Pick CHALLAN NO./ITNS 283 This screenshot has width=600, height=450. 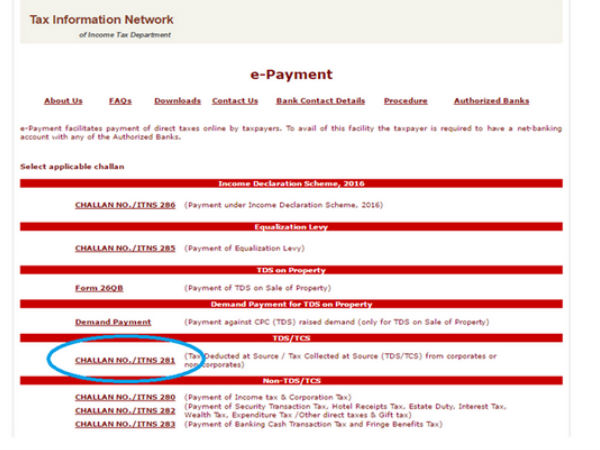tap(125, 423)
